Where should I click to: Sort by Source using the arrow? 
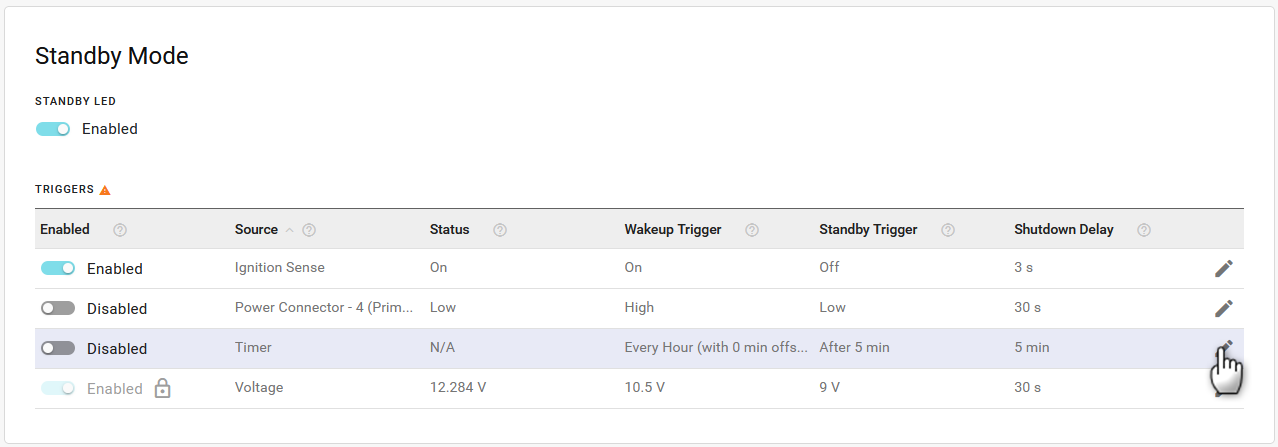pyautogui.click(x=290, y=230)
